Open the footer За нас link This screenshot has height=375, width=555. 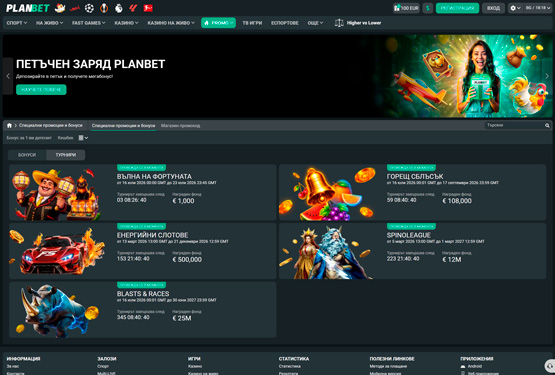pos(13,366)
